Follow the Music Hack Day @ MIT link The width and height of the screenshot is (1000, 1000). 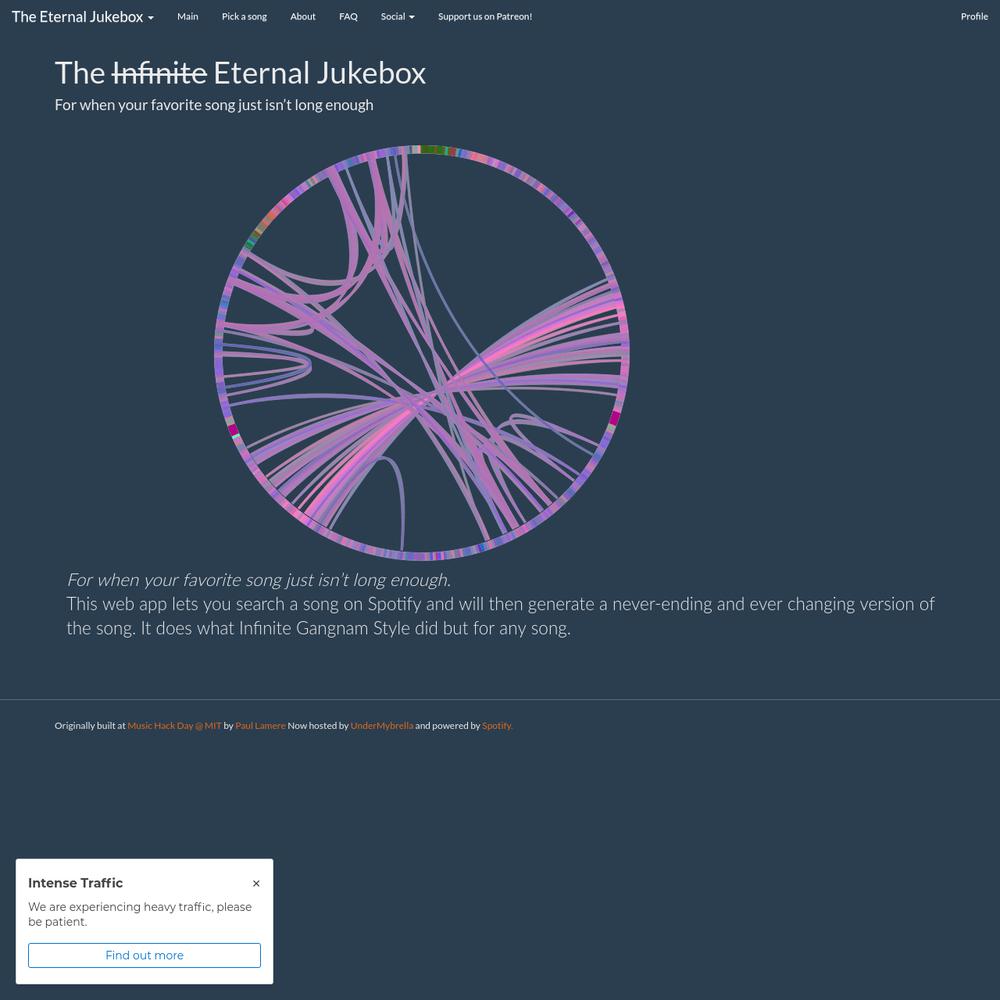[174, 725]
